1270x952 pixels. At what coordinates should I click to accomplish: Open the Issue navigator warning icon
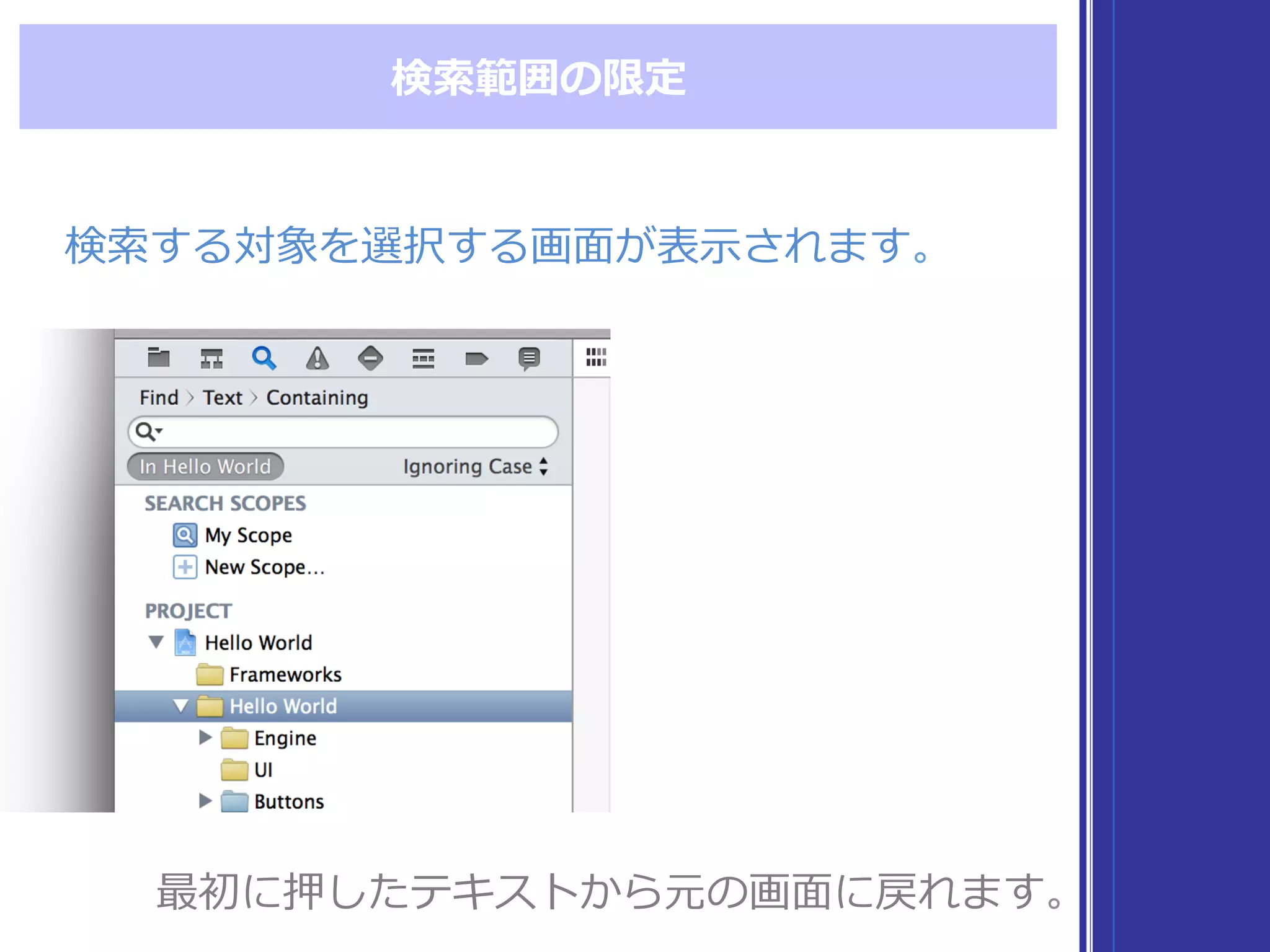tap(317, 358)
